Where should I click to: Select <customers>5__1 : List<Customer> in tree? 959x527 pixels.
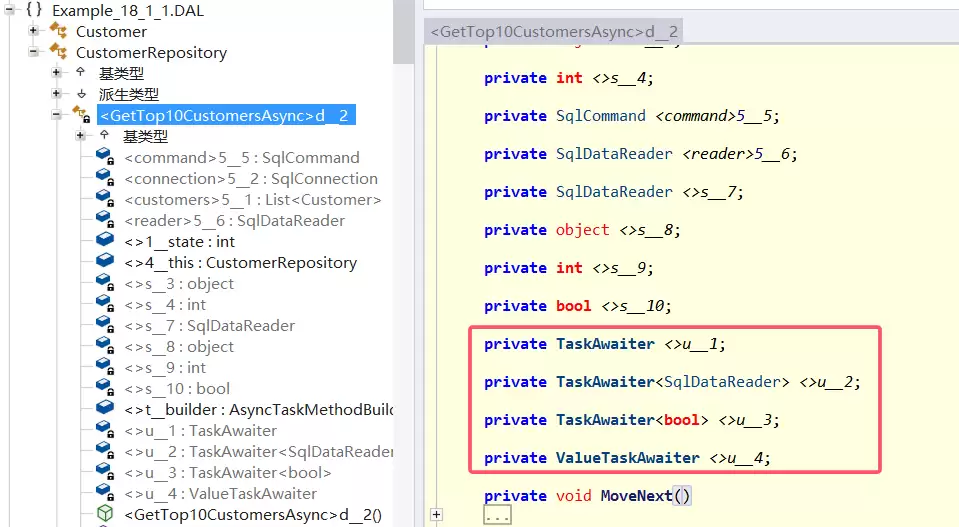tap(253, 200)
